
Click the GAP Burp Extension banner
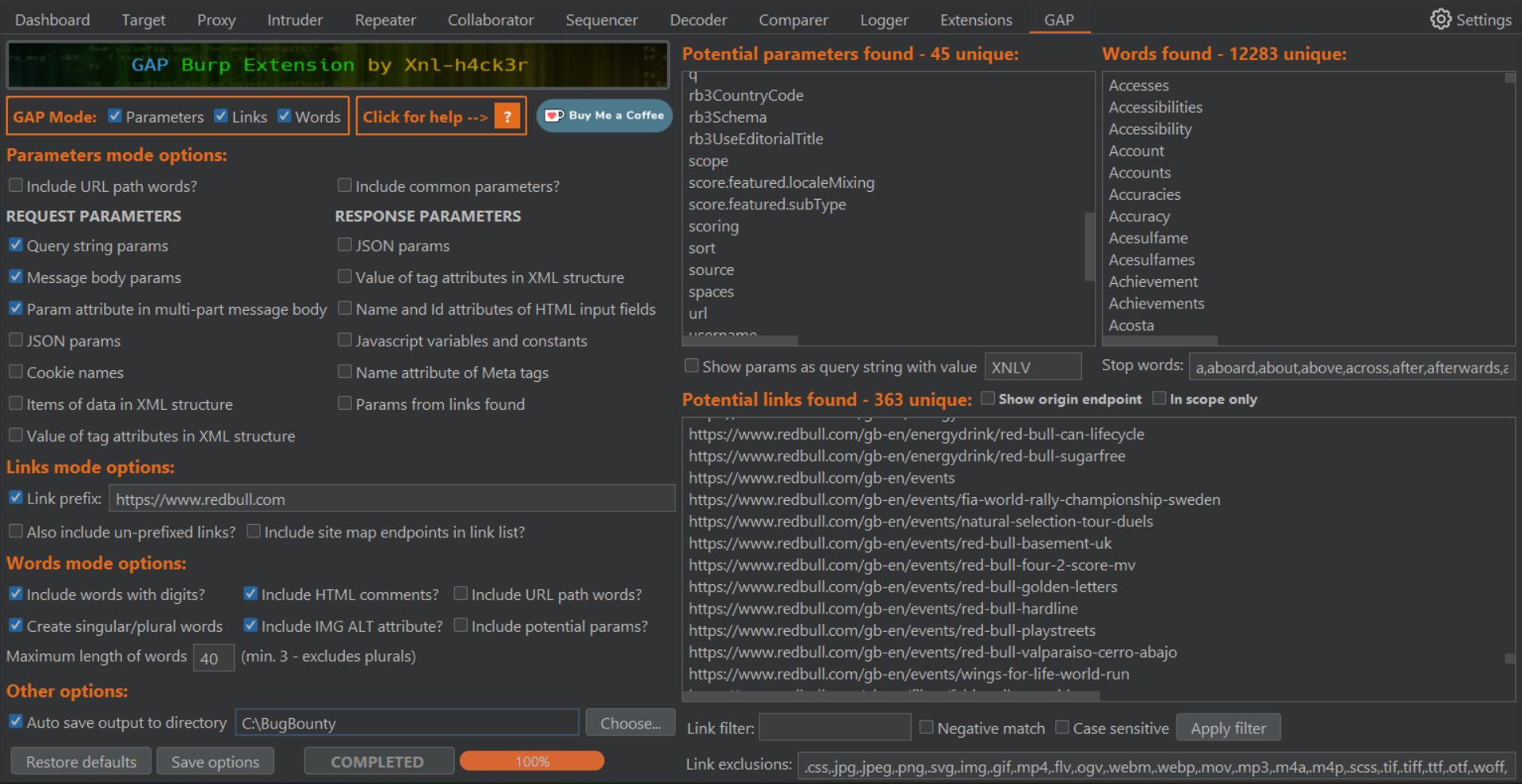pyautogui.click(x=338, y=64)
